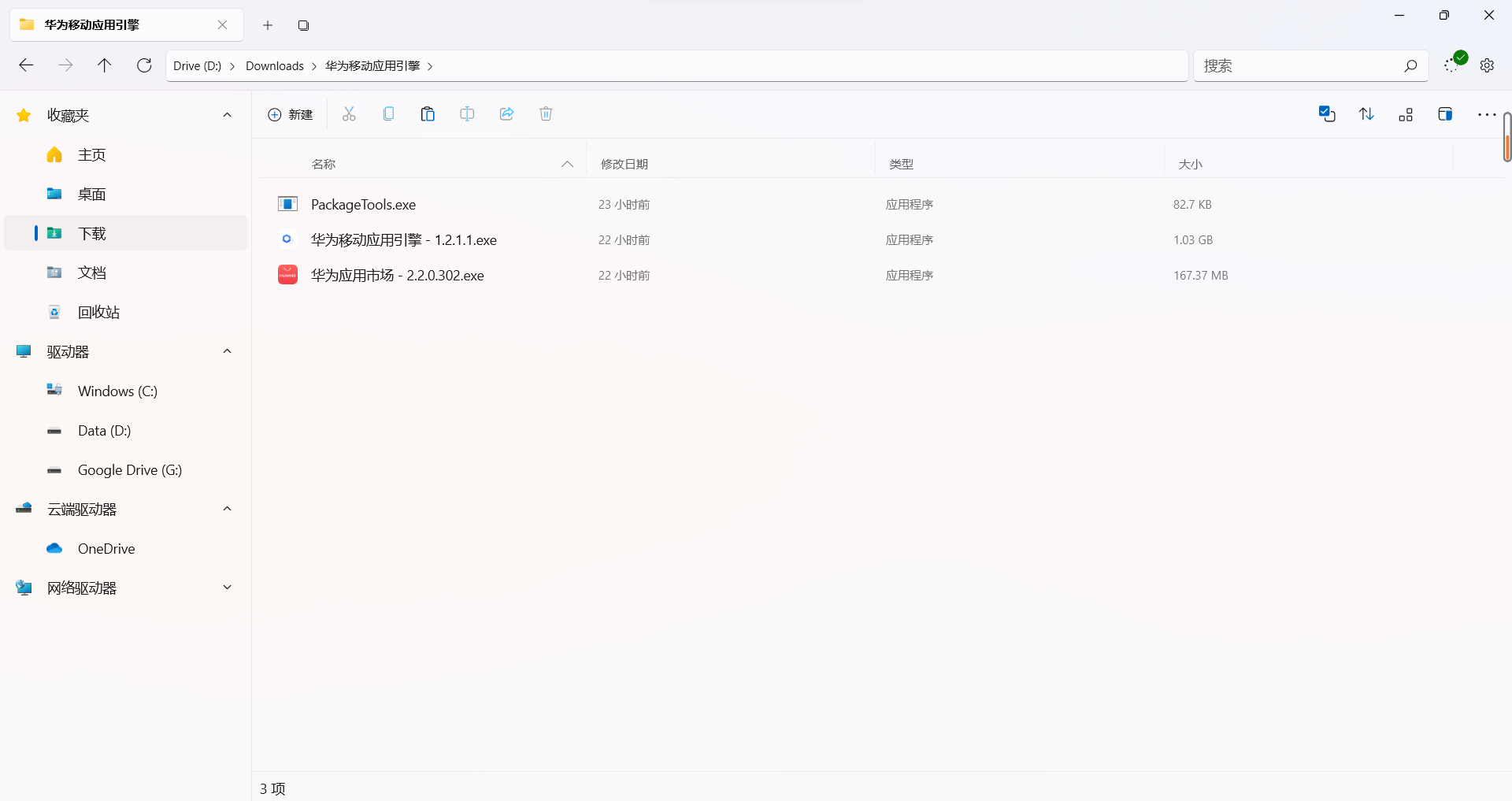Open Windows (C:) drive
The width and height of the screenshot is (1512, 801).
click(126, 391)
